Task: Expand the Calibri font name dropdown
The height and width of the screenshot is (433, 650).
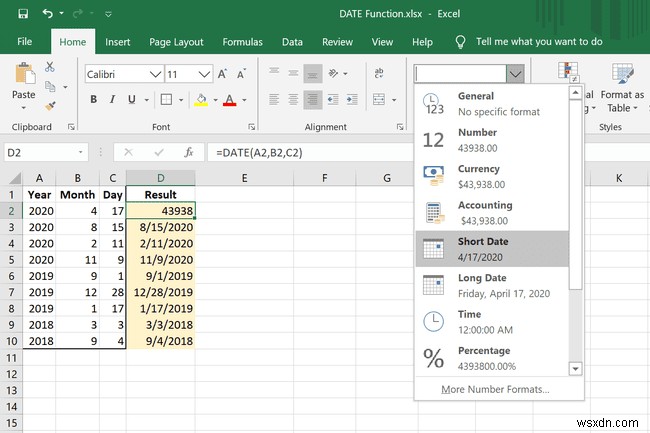Action: click(155, 74)
